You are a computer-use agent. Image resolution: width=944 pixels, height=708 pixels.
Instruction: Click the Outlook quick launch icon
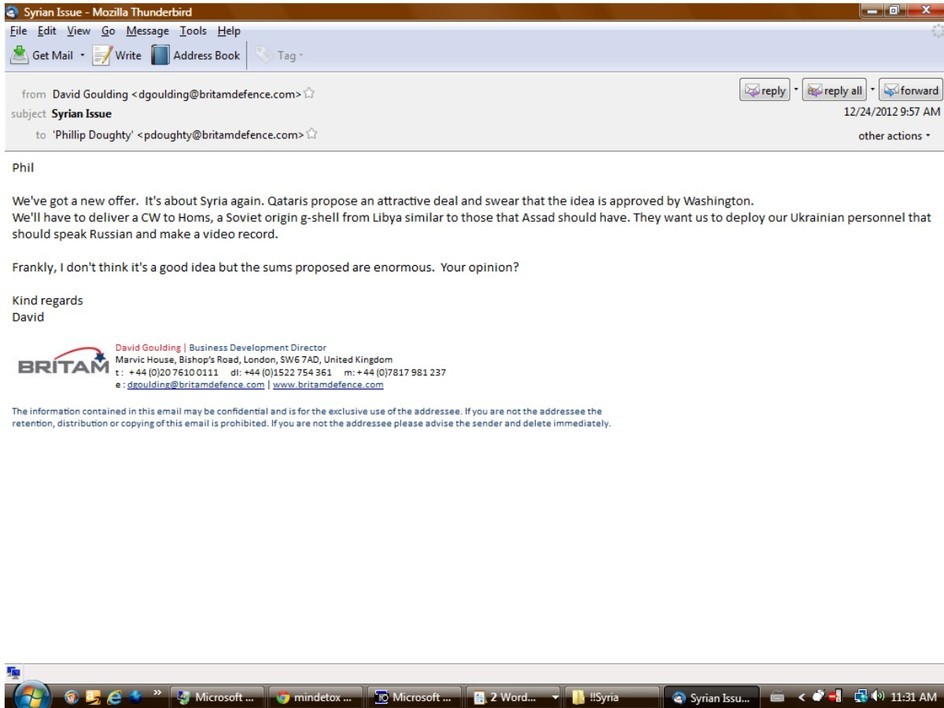point(93,697)
